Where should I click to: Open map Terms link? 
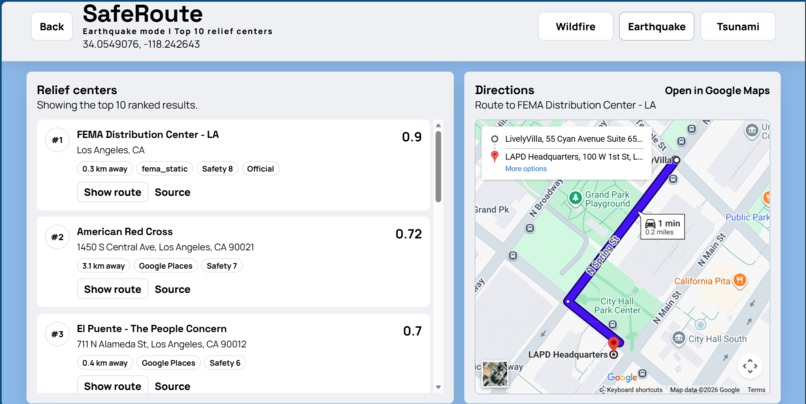click(756, 390)
